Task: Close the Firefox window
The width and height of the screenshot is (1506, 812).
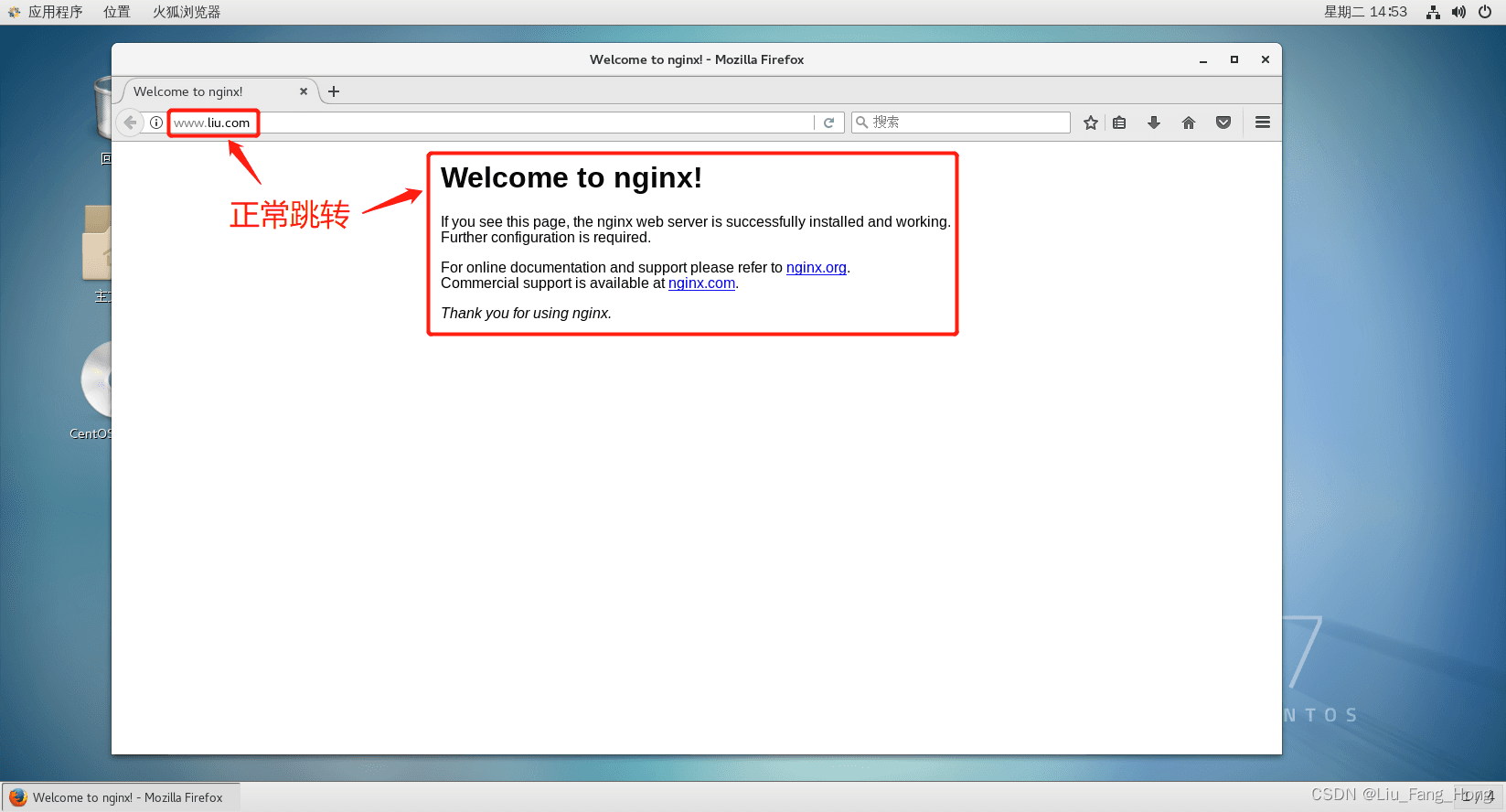Action: click(1266, 59)
